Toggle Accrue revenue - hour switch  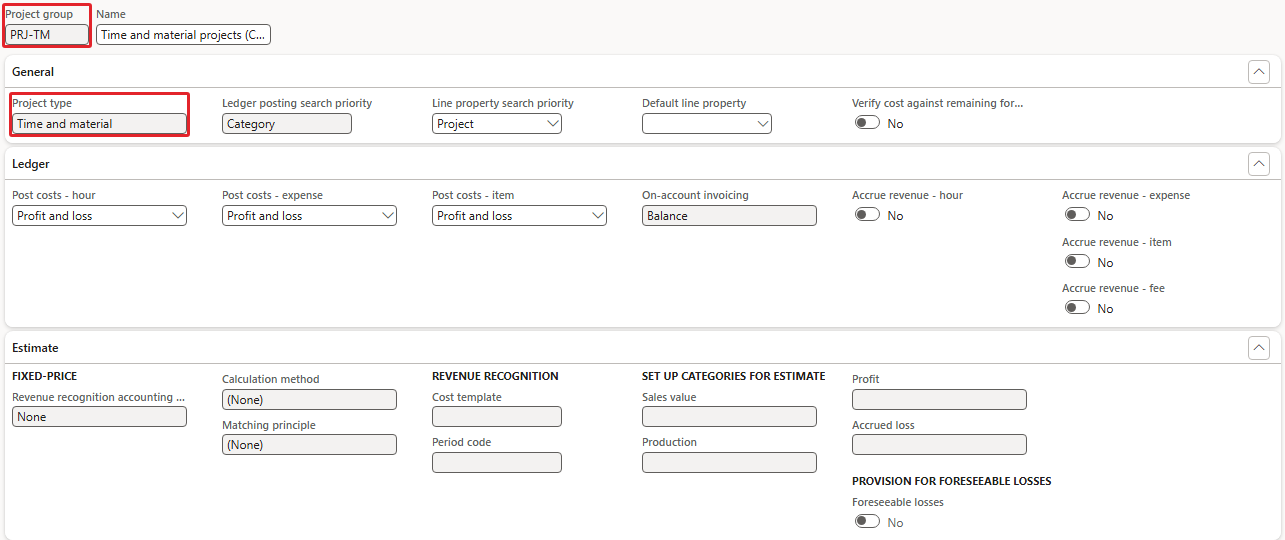[867, 215]
